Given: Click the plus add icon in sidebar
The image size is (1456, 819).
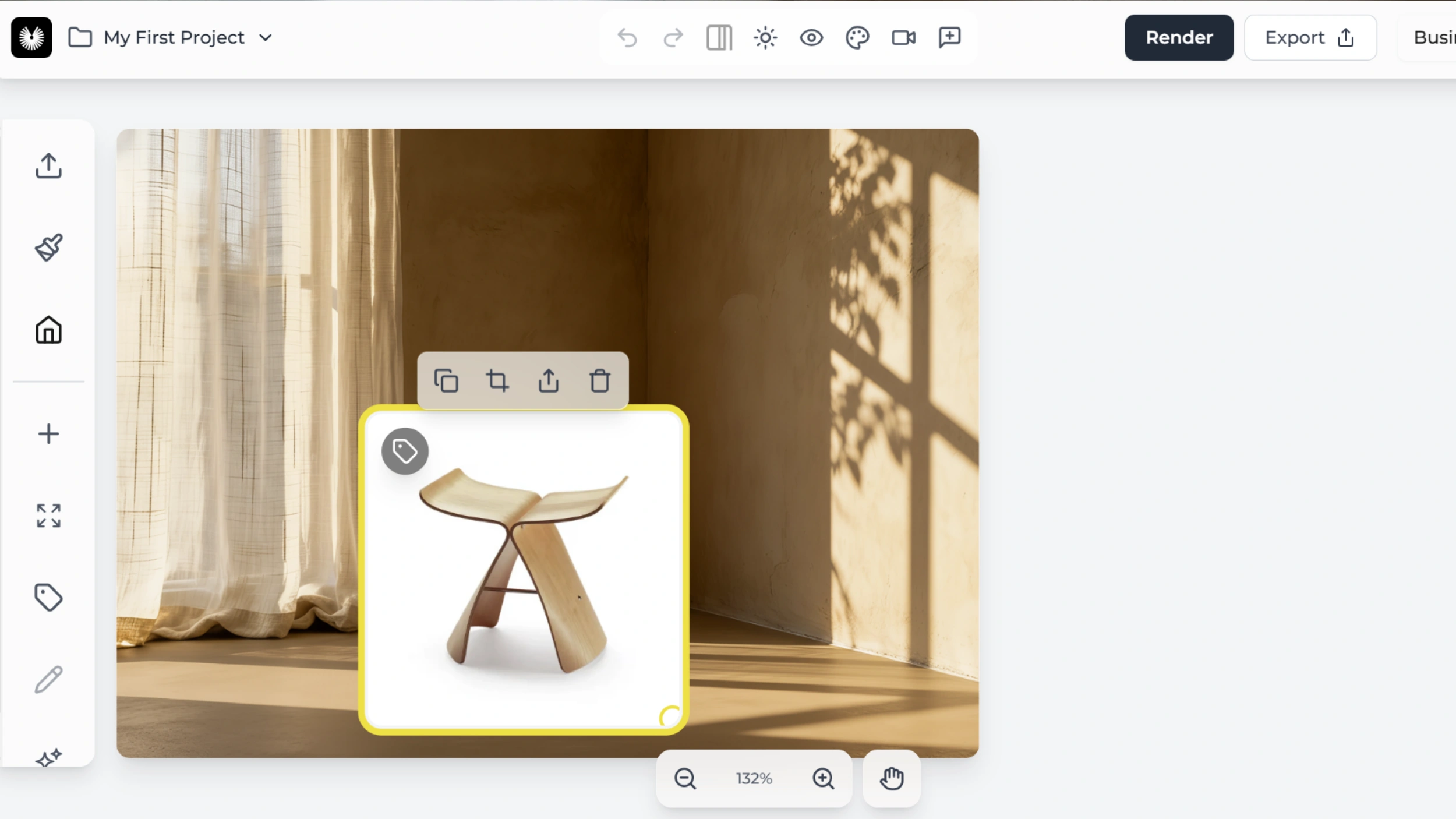Looking at the screenshot, I should [x=48, y=434].
